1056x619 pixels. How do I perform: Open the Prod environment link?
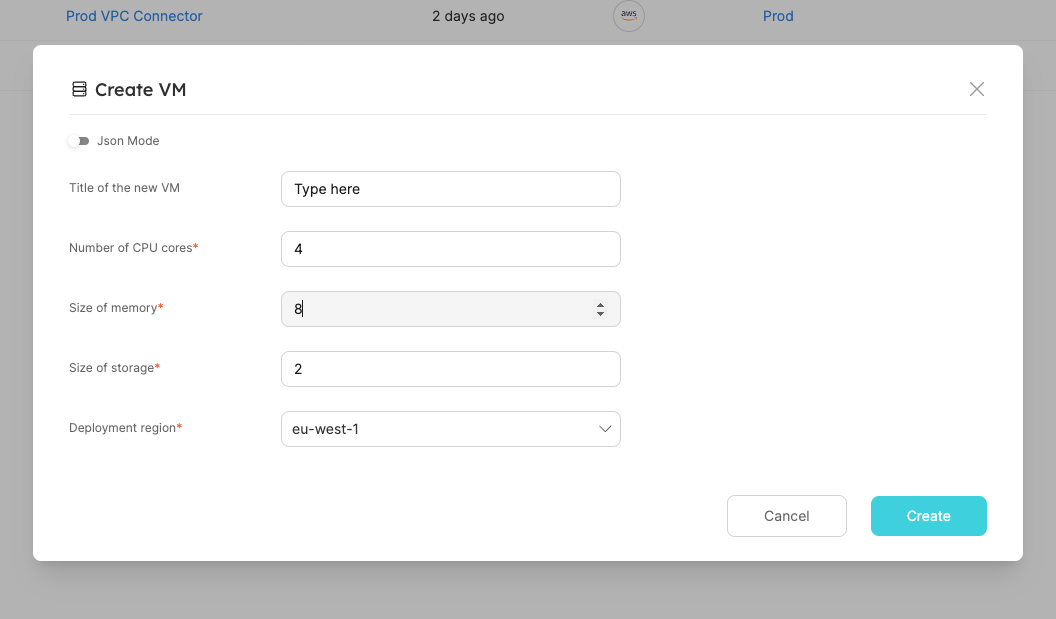coord(778,16)
